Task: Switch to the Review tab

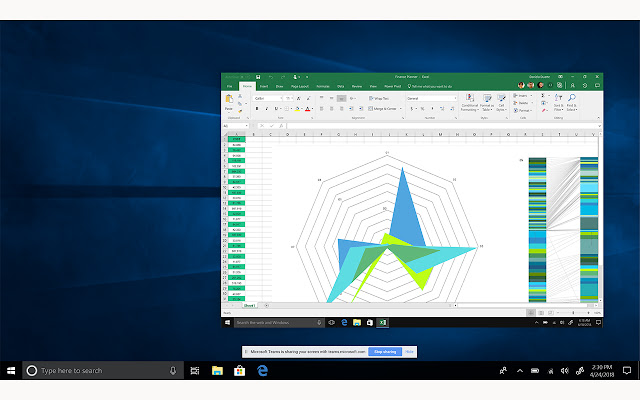Action: point(357,87)
